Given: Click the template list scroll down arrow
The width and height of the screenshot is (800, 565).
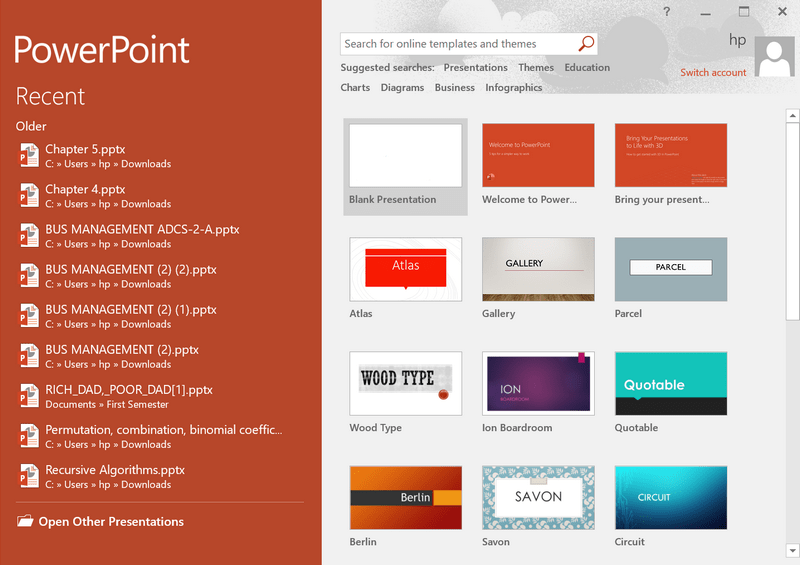Looking at the screenshot, I should 792,551.
